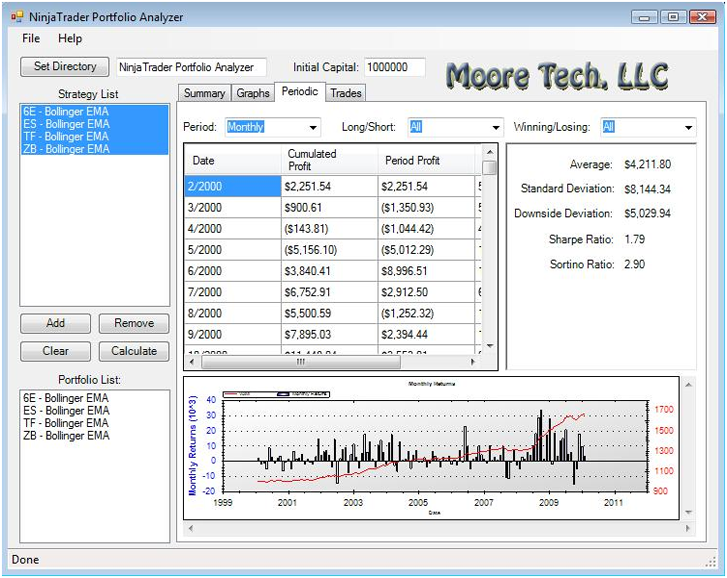Click the Date column header
This screenshot has width=727, height=578.
click(233, 160)
